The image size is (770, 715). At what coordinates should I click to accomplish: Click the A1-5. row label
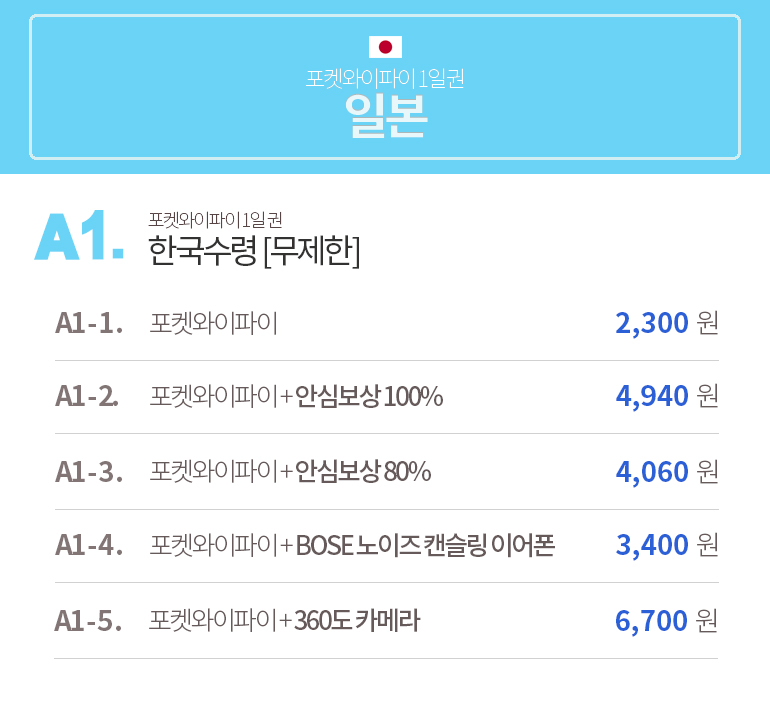tap(88, 621)
